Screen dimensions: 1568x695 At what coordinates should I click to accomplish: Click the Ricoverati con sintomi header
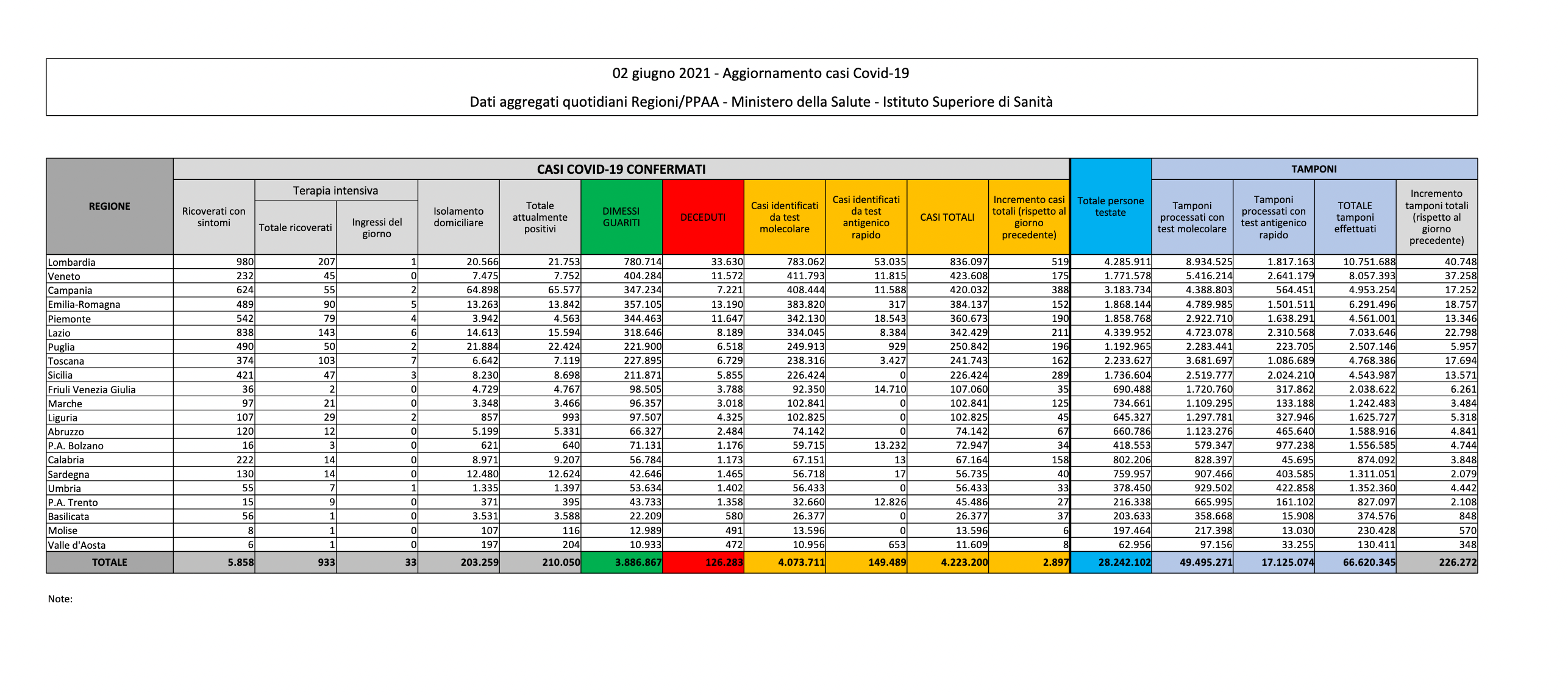point(213,217)
